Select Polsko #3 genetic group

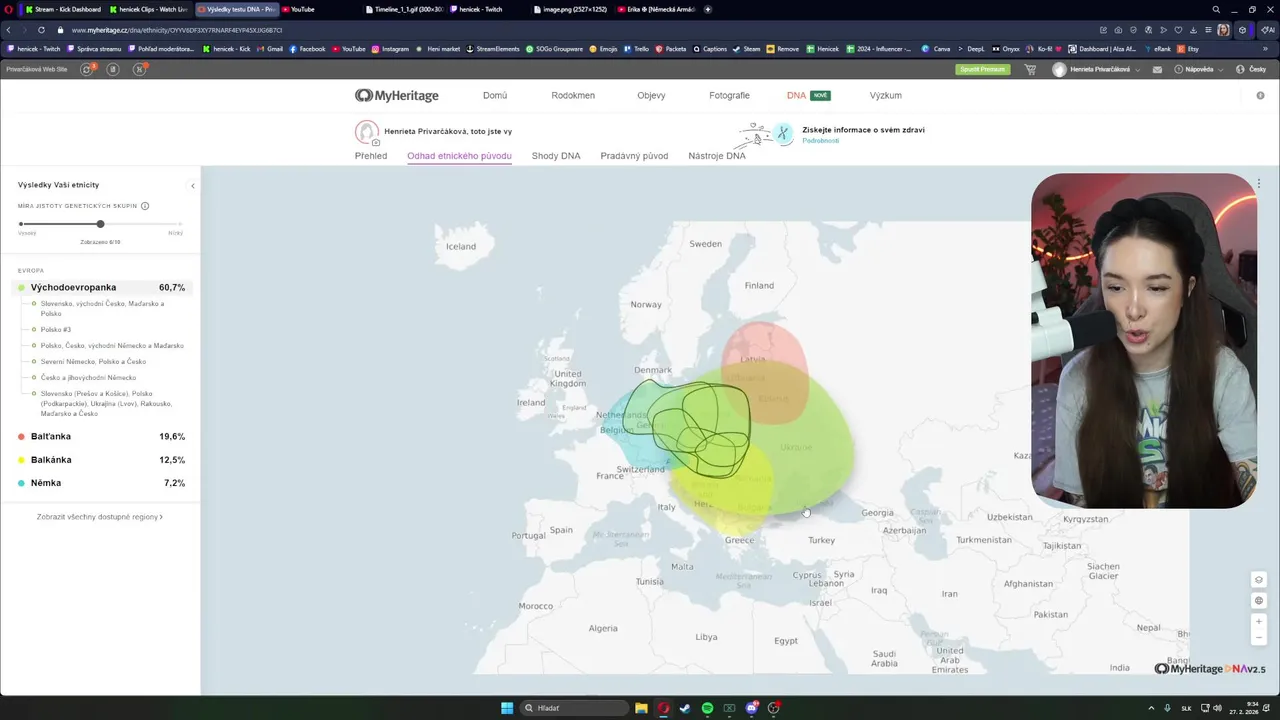pyautogui.click(x=55, y=330)
